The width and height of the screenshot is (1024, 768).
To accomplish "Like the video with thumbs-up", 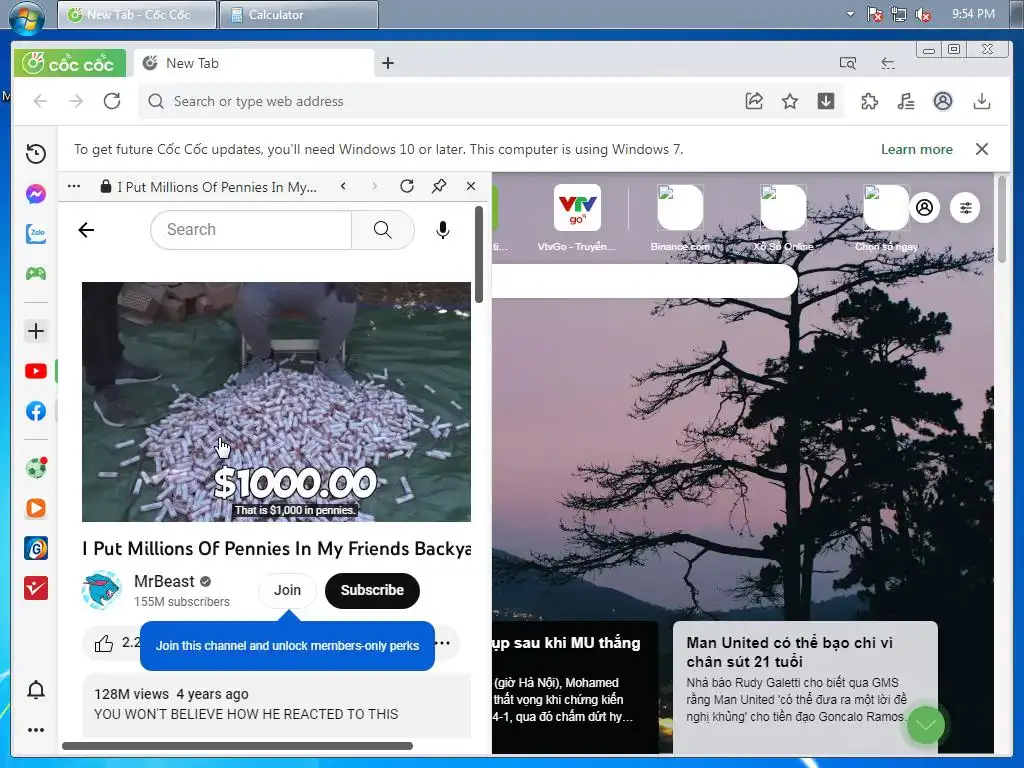I will pos(104,644).
